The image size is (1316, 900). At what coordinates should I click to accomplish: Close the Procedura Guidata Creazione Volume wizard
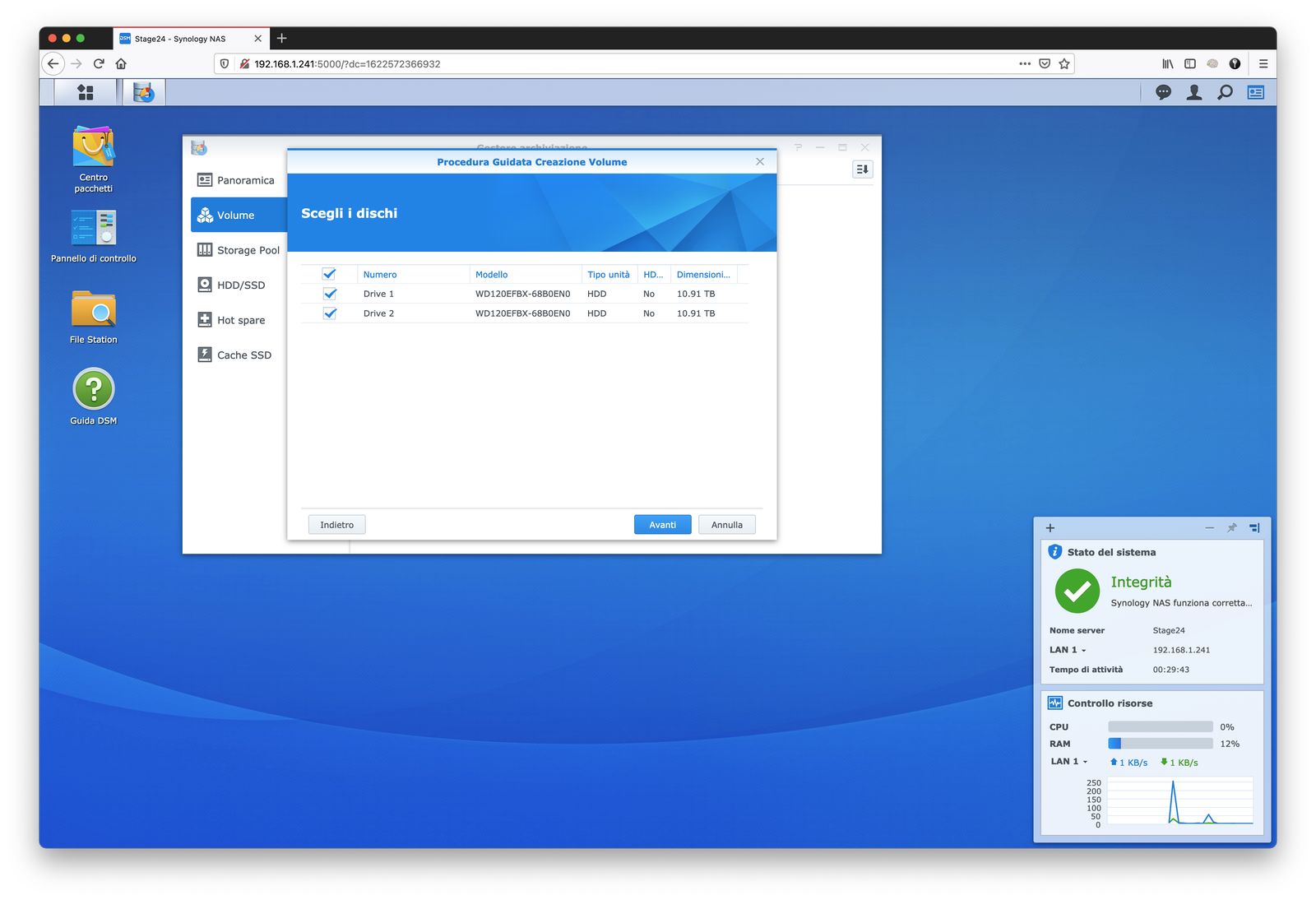(760, 162)
